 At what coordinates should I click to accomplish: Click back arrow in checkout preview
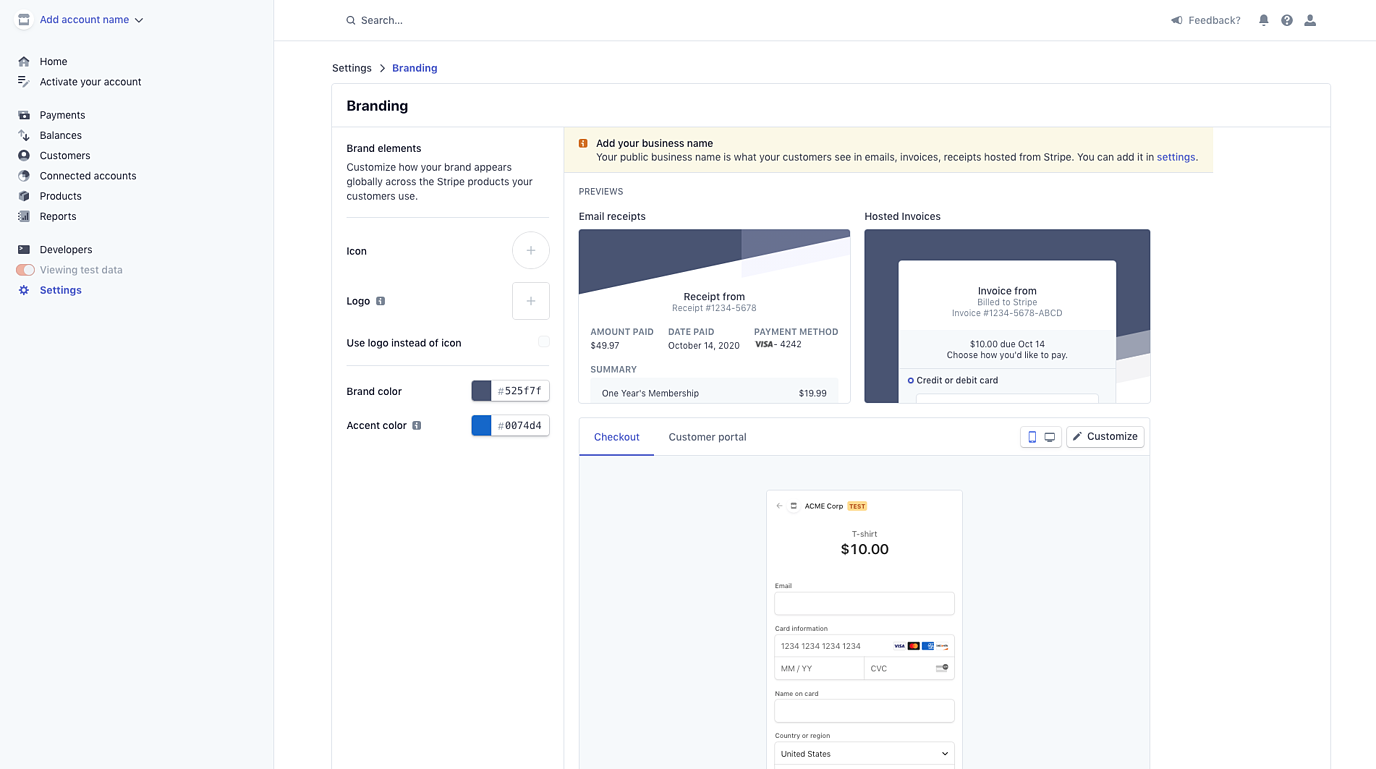tap(780, 506)
